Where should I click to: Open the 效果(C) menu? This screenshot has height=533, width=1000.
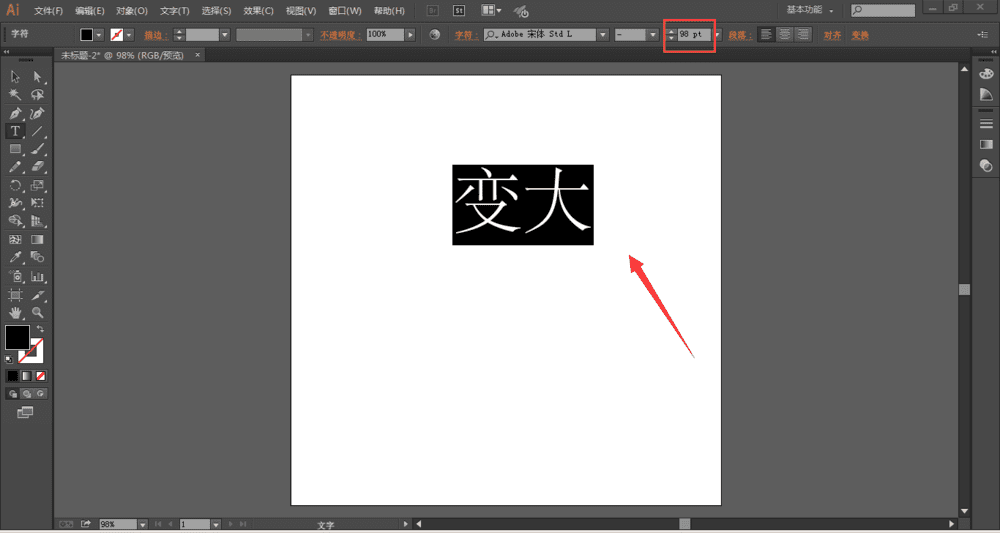click(x=258, y=11)
